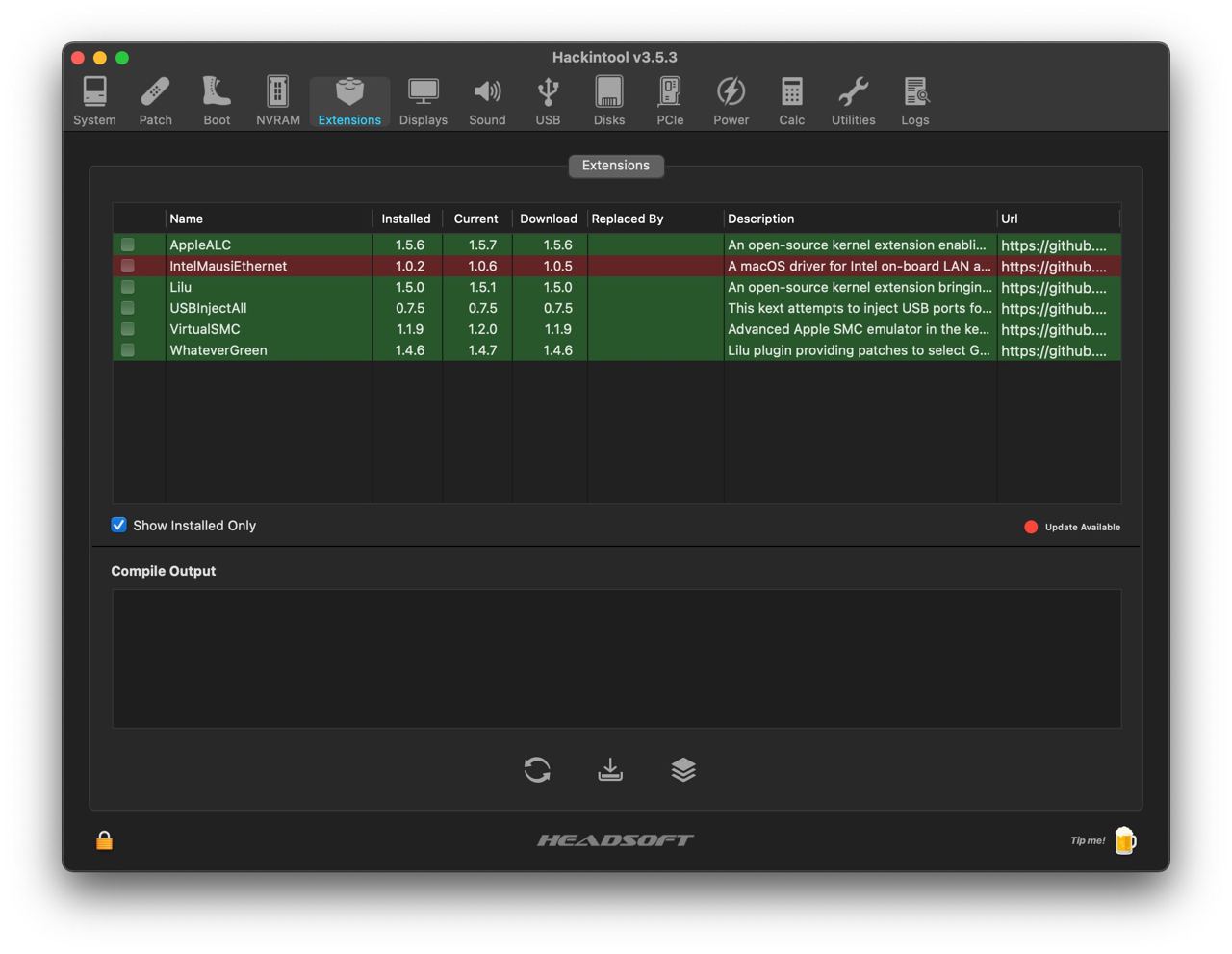Open the Logs toolbar section
Screen dimensions: 1232x954
(x=915, y=101)
